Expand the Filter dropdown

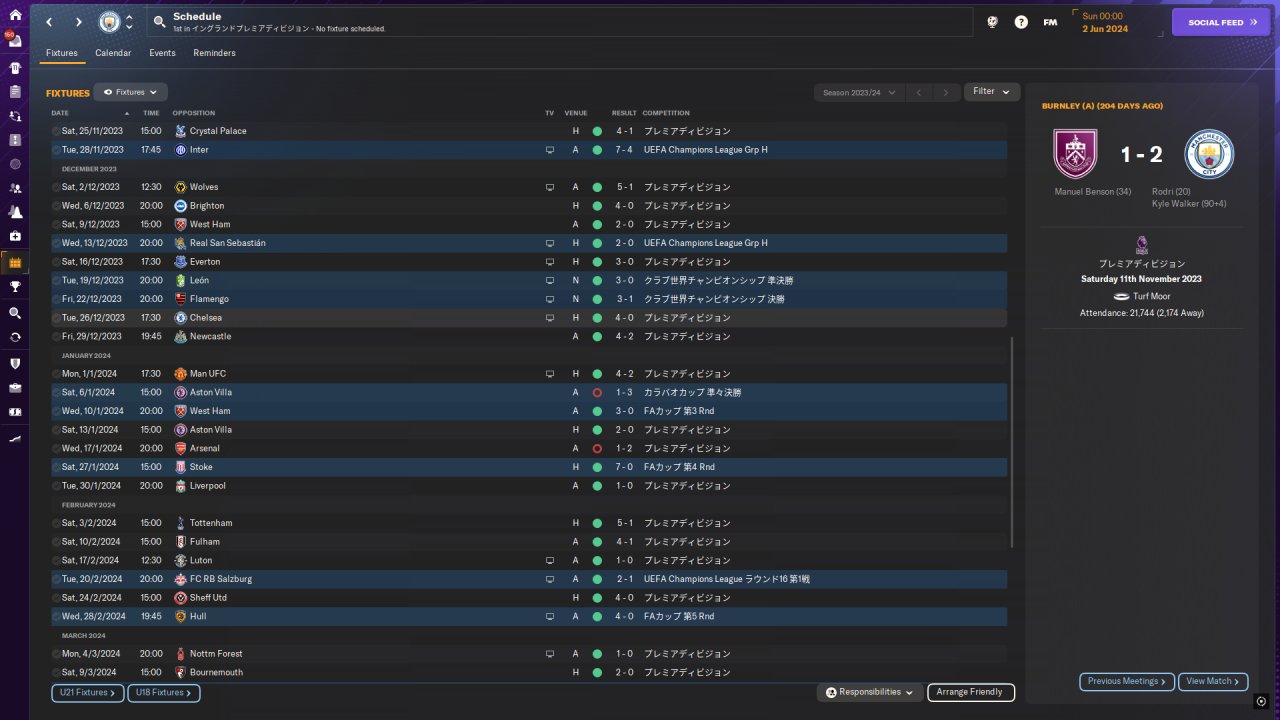(x=992, y=92)
